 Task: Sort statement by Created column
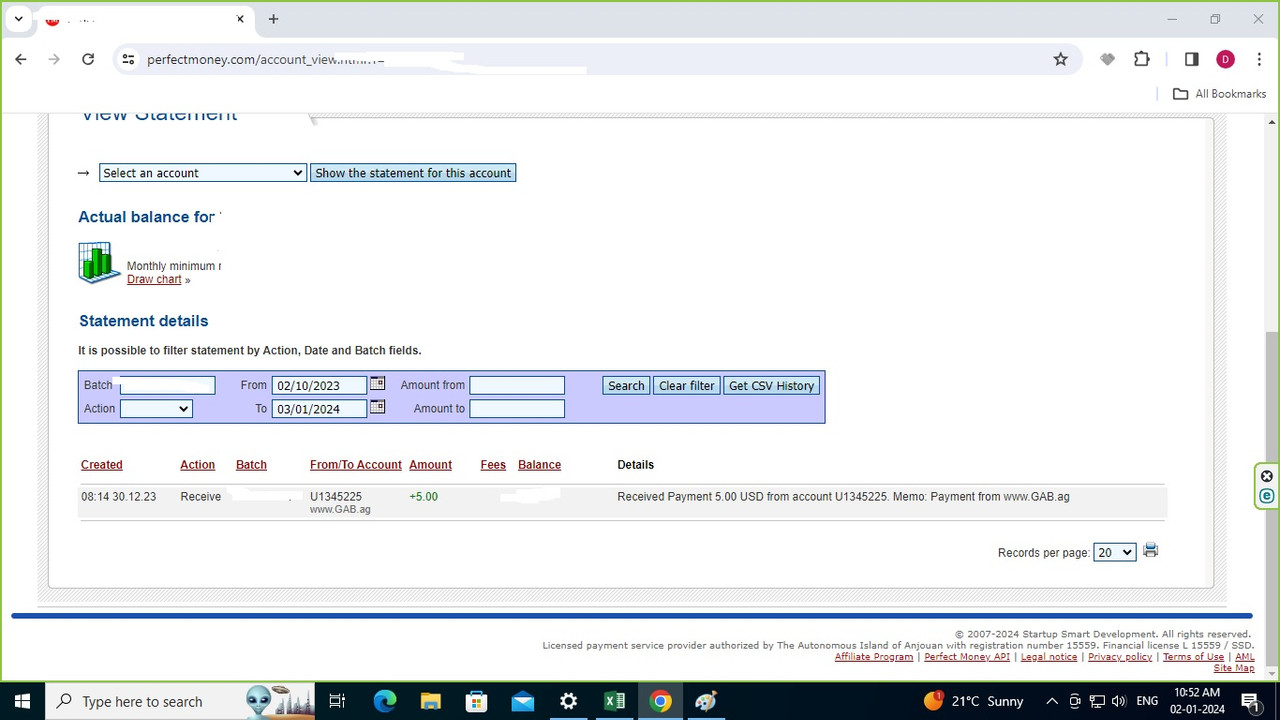tap(102, 465)
